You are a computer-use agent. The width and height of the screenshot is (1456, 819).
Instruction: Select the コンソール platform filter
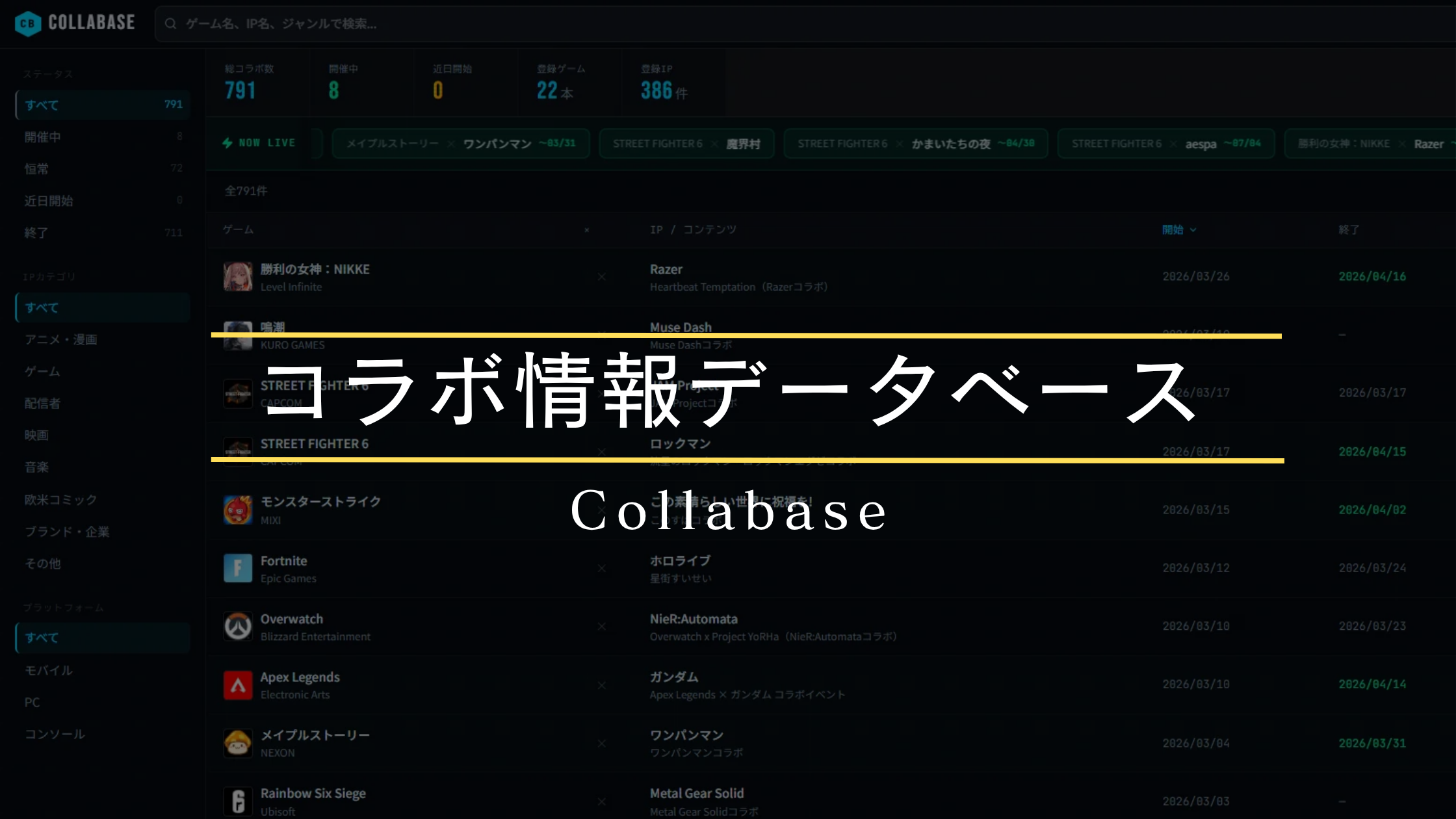[x=55, y=734]
